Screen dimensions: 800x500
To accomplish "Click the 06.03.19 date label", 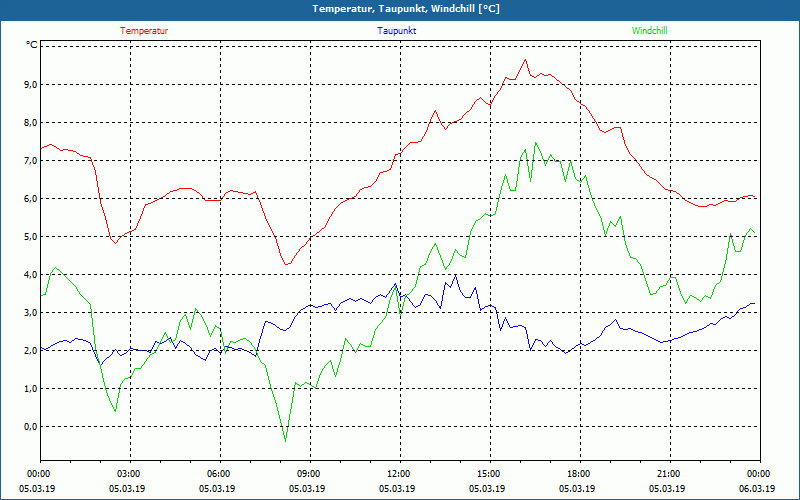I will pos(758,489).
